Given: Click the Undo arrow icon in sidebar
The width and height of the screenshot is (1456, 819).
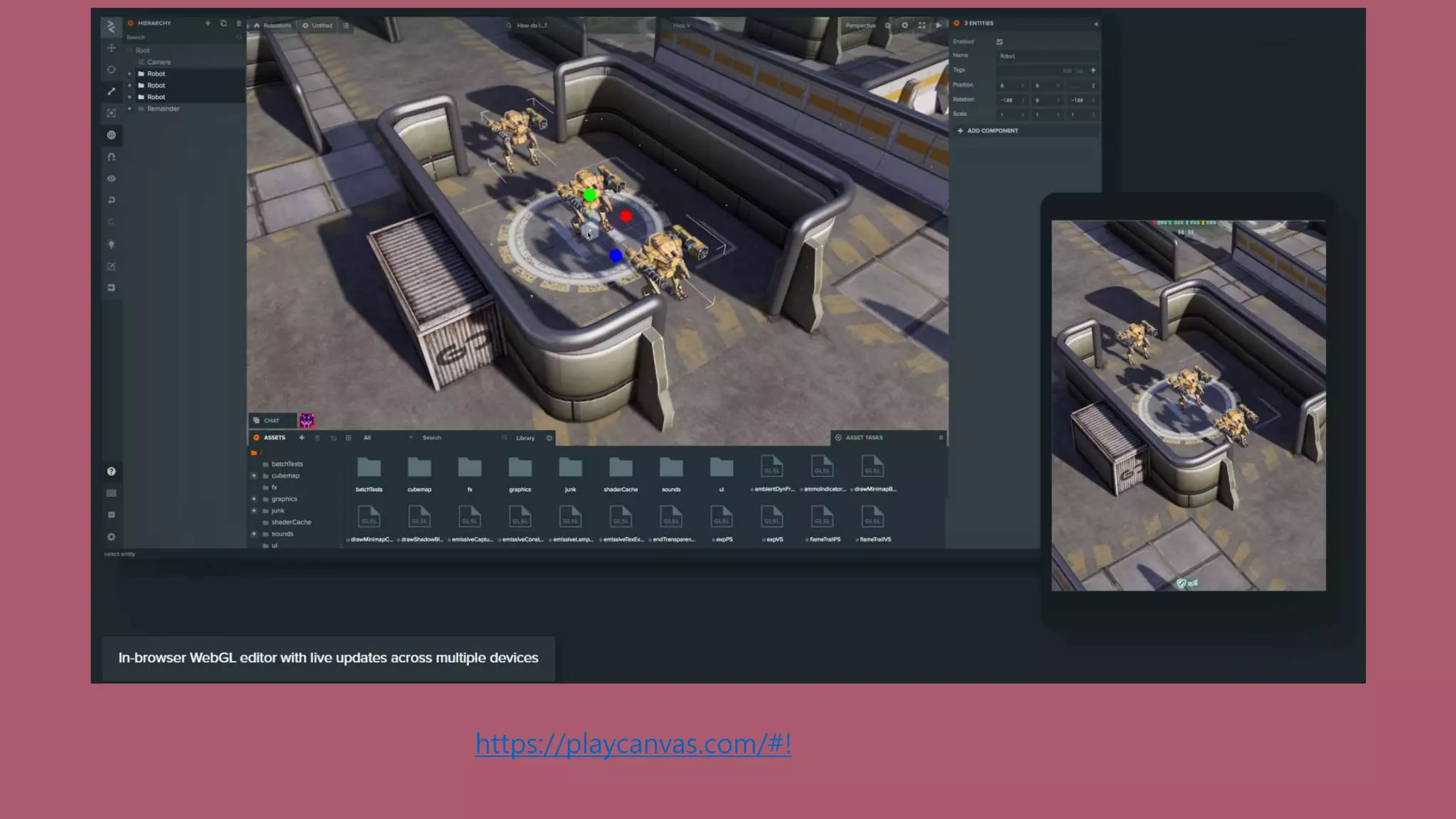Looking at the screenshot, I should [x=111, y=200].
